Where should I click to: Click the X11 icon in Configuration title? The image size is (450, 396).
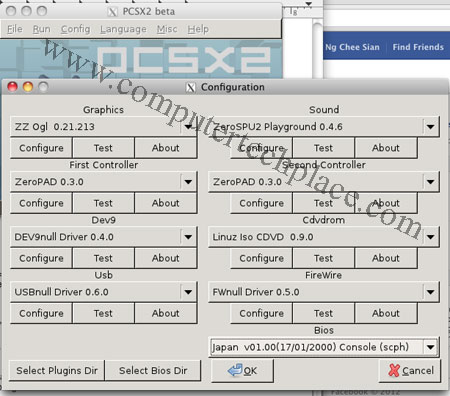click(190, 88)
